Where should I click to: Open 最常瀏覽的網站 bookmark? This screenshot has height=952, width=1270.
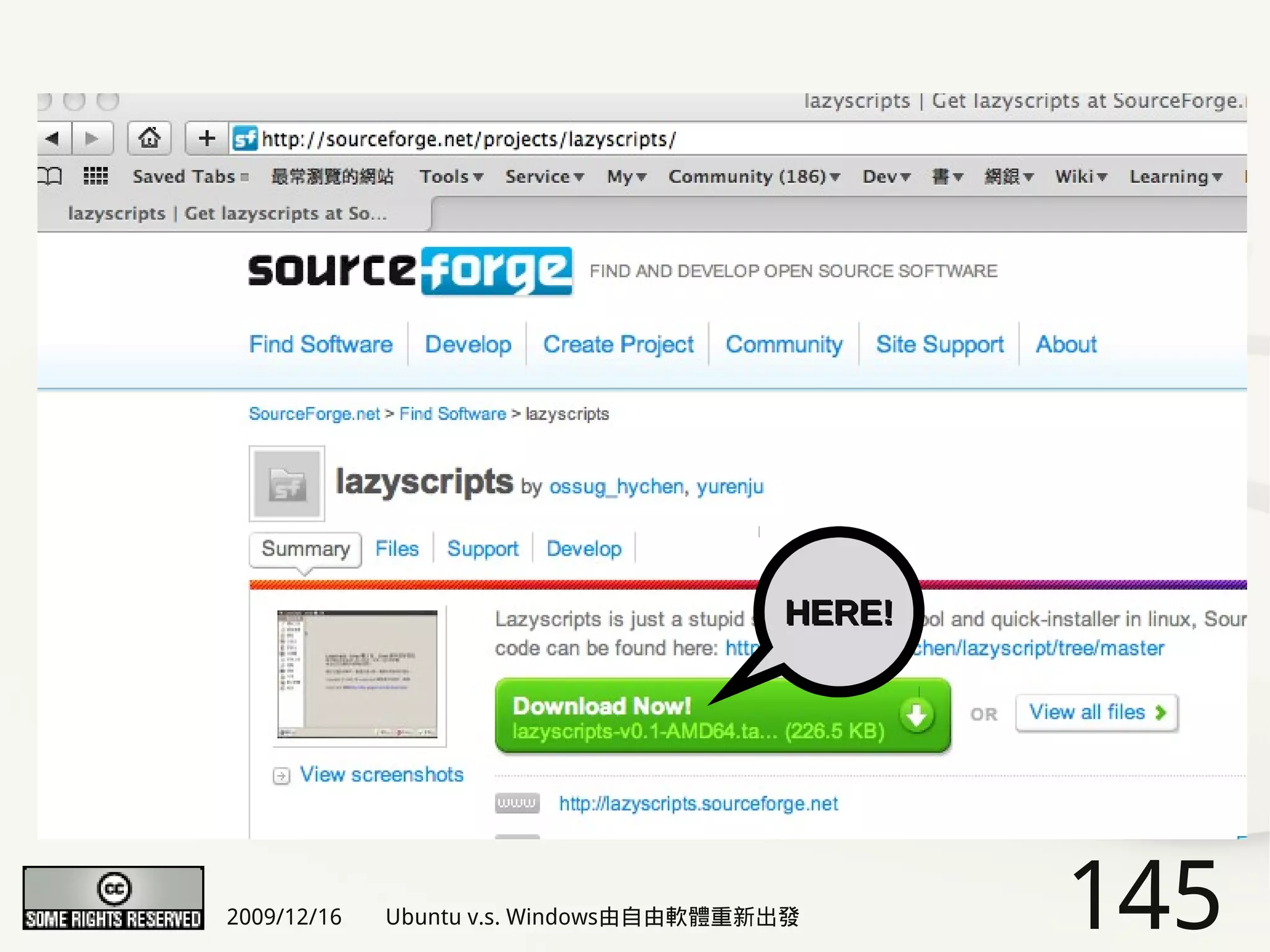click(x=332, y=177)
